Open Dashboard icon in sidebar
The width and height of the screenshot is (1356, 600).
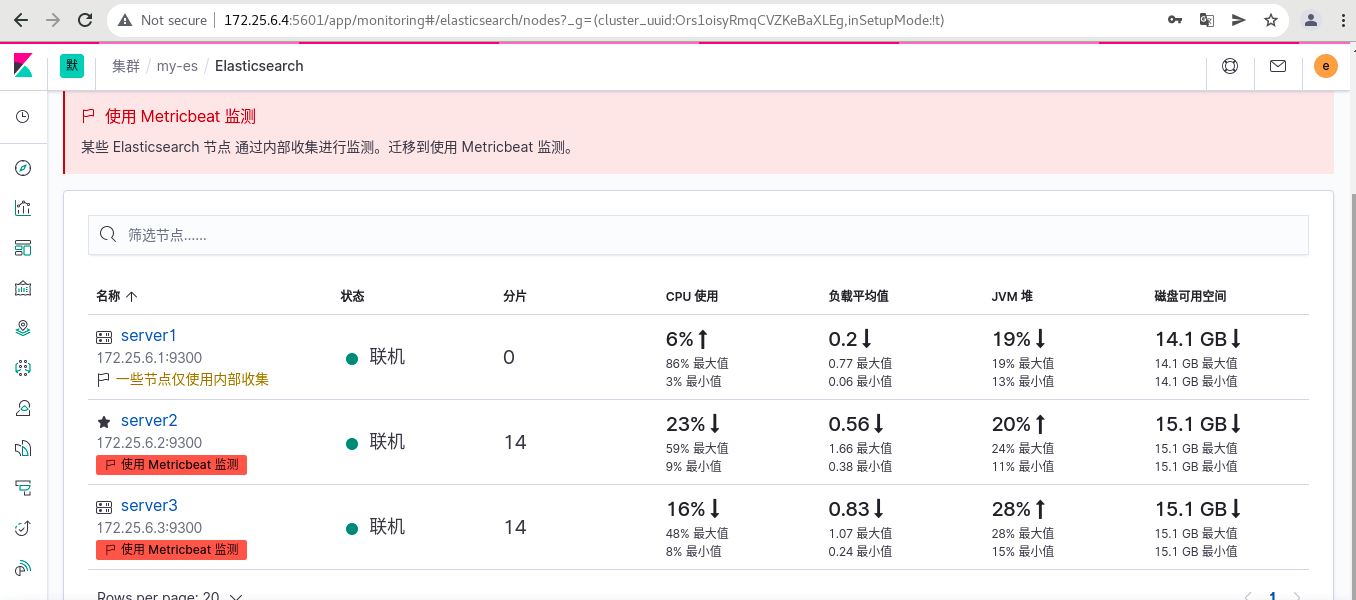[23, 247]
